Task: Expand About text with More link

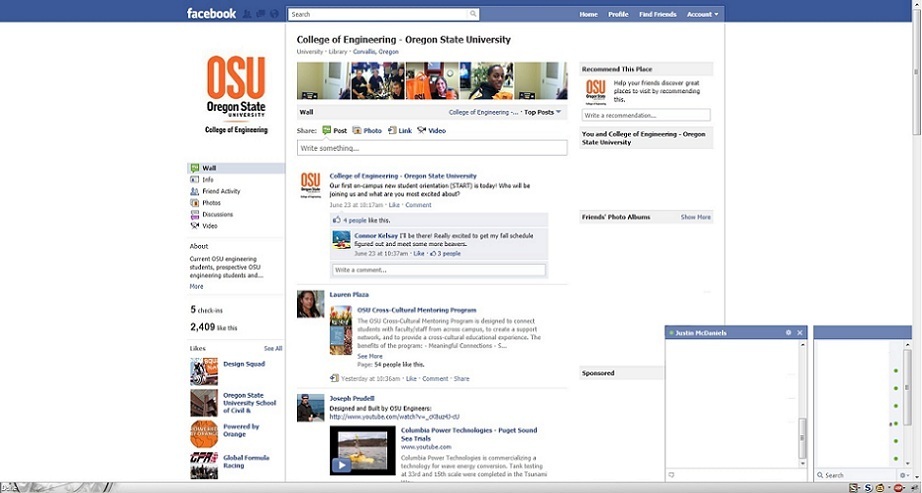Action: [x=196, y=287]
